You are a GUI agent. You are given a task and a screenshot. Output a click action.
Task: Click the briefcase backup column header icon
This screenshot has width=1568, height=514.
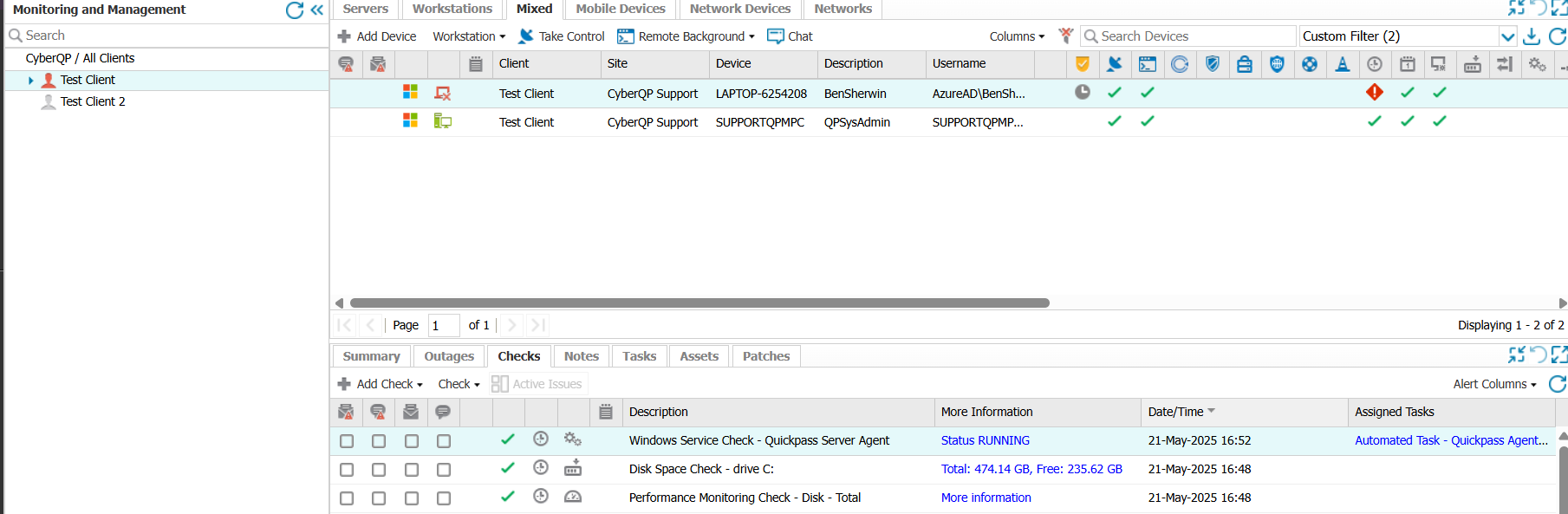[1245, 64]
